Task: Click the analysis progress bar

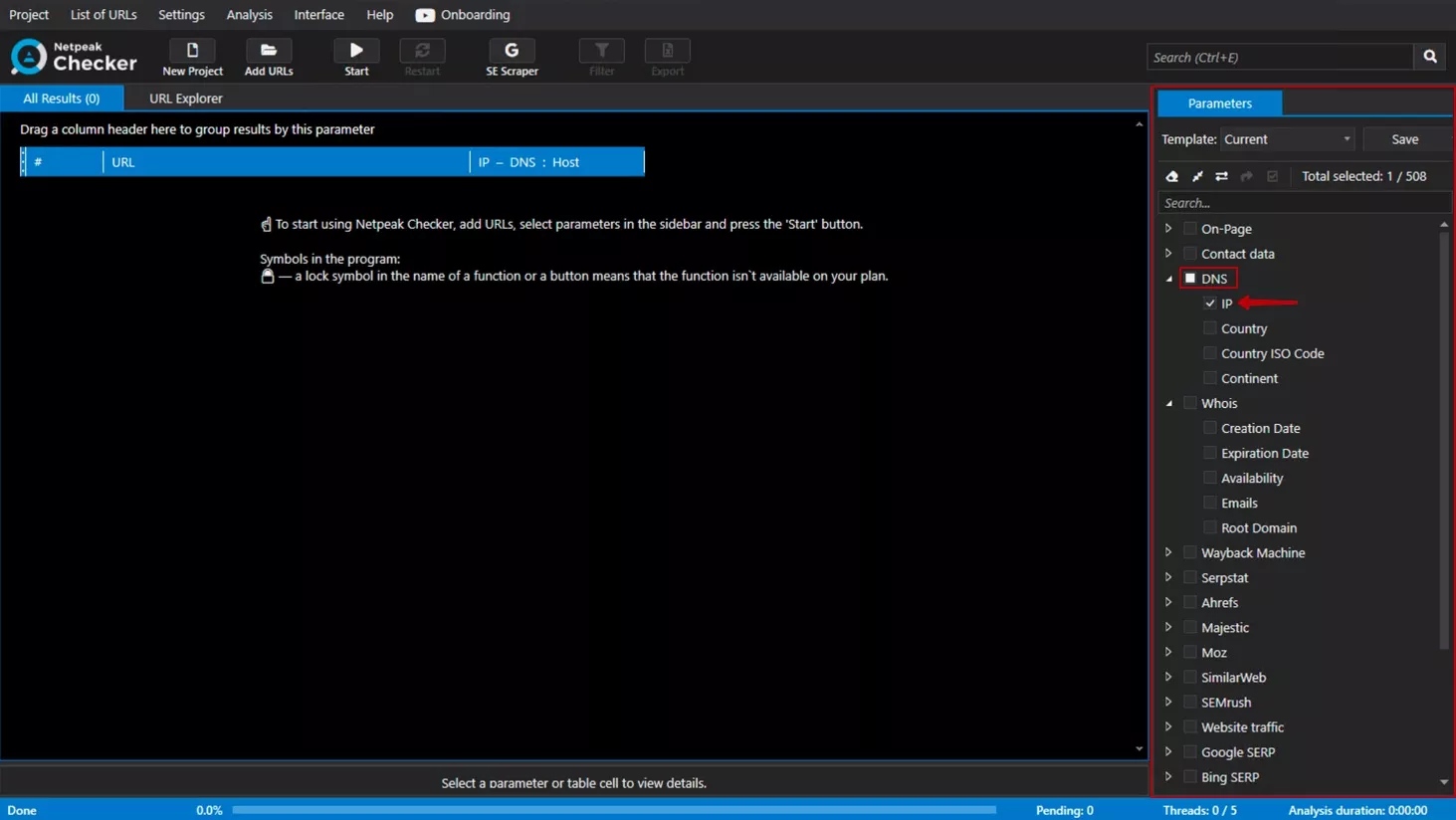Action: coord(614,810)
